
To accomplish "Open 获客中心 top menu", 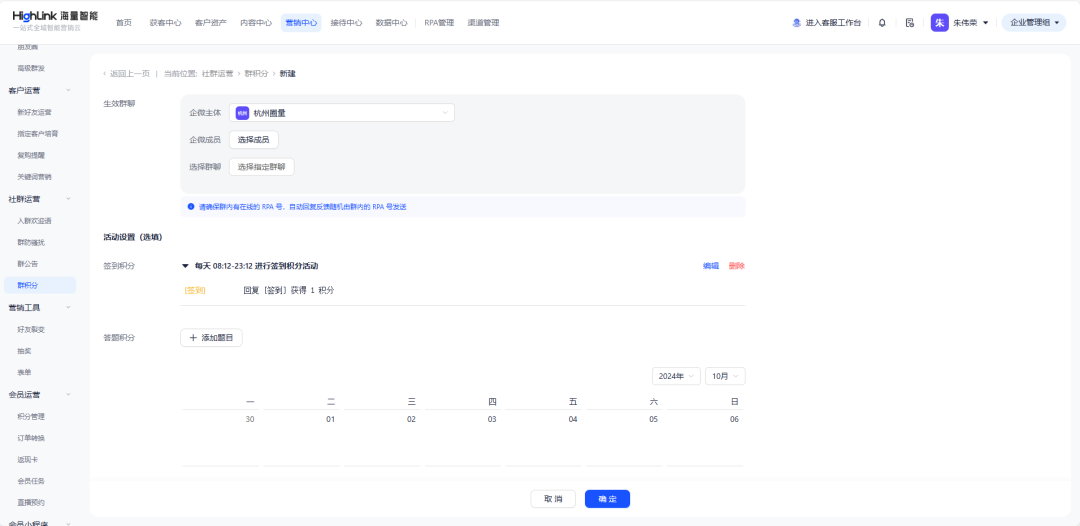I will (x=165, y=23).
